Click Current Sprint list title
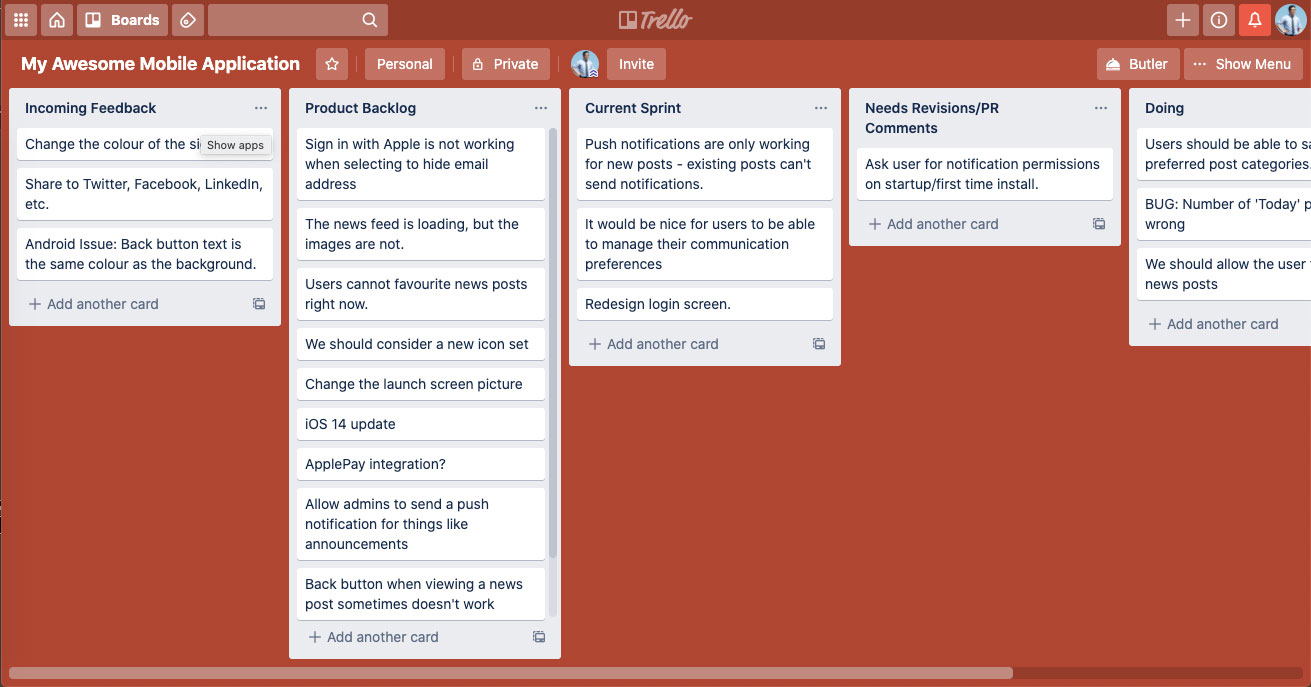Screen dimensions: 1311x687 point(633,108)
